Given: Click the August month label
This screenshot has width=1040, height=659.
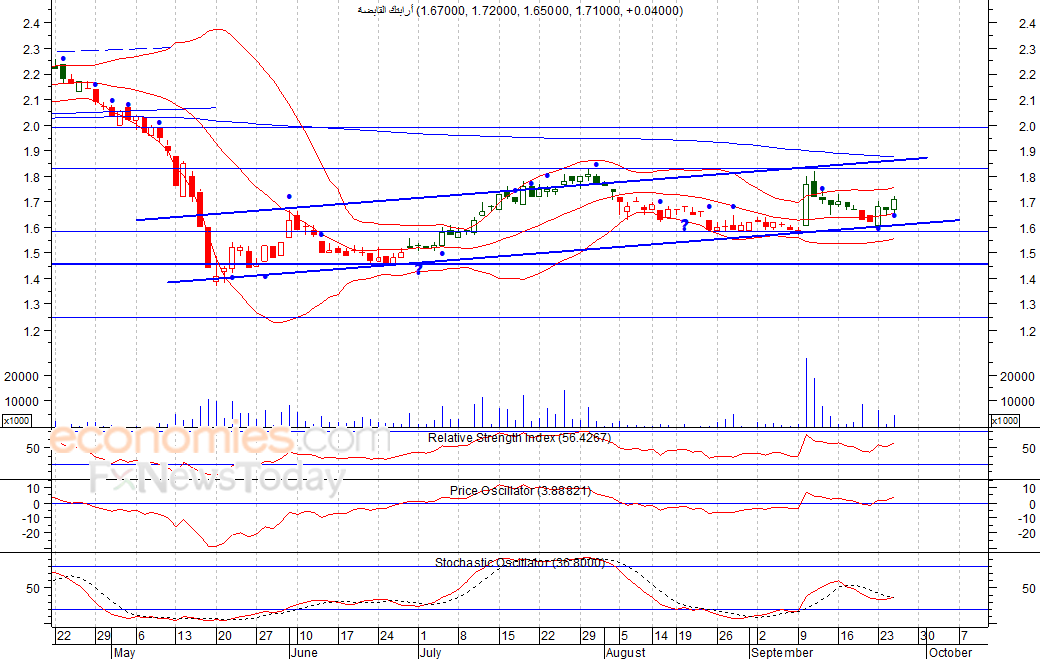Looking at the screenshot, I should pos(625,652).
